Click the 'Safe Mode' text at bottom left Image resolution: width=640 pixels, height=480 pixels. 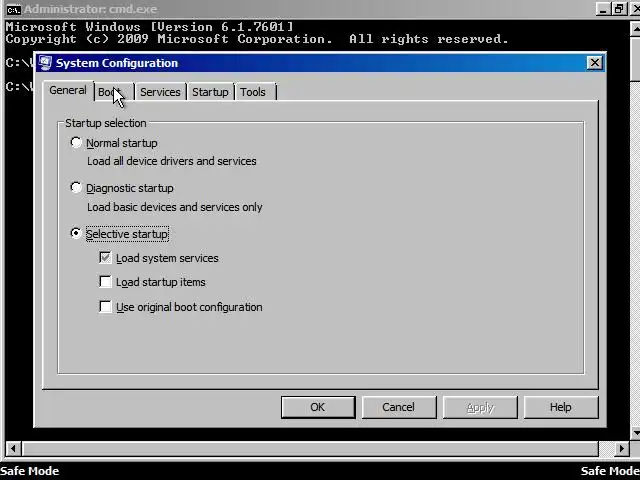tap(30, 471)
